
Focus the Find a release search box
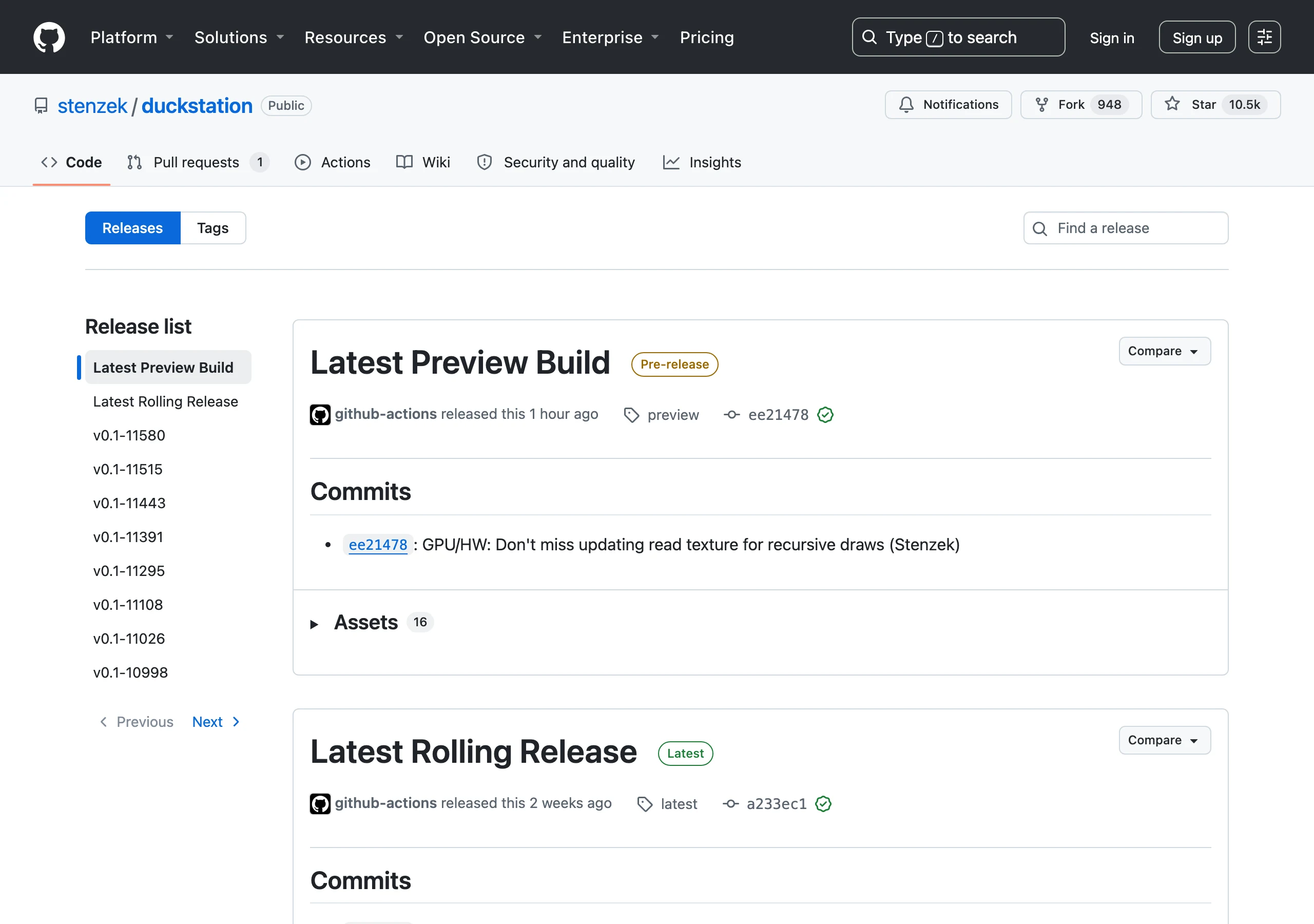point(1126,228)
